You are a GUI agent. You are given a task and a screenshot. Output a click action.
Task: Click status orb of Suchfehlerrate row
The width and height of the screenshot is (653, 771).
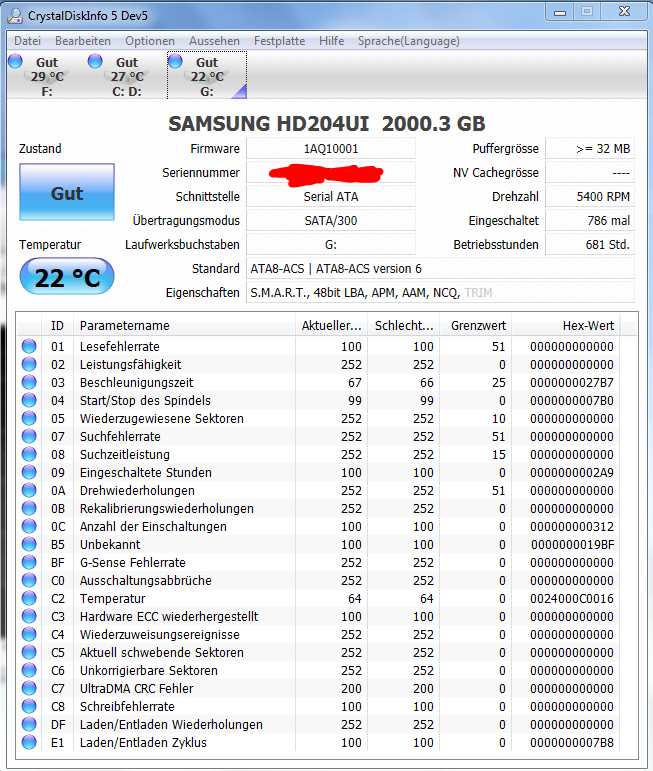tap(29, 436)
